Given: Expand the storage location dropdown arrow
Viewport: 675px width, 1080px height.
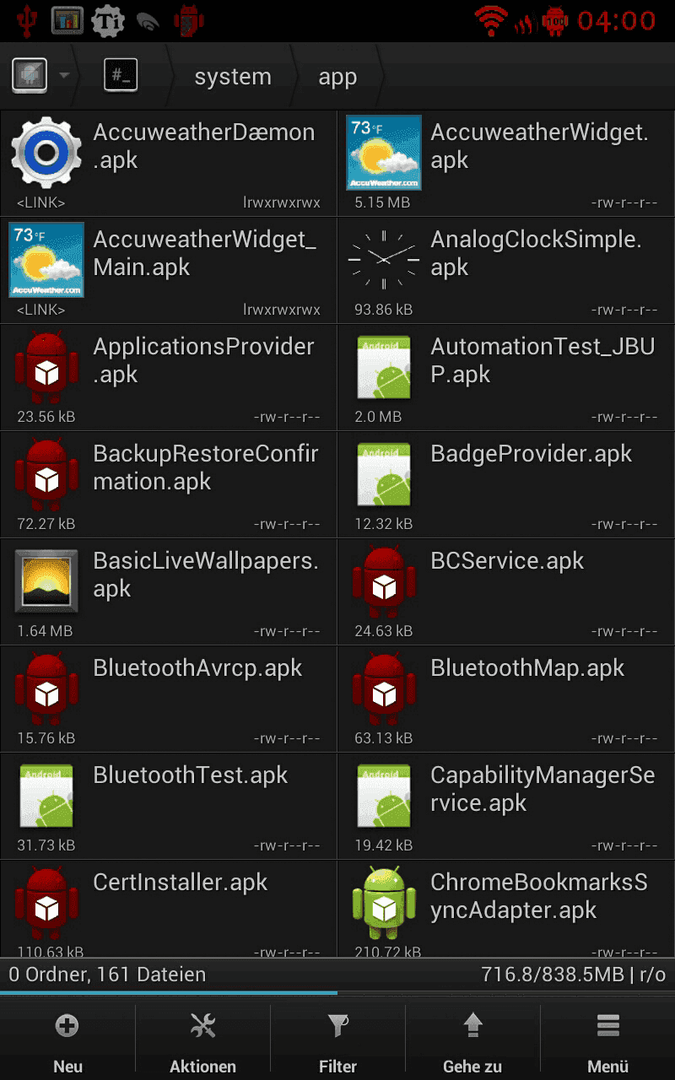Looking at the screenshot, I should click(63, 75).
